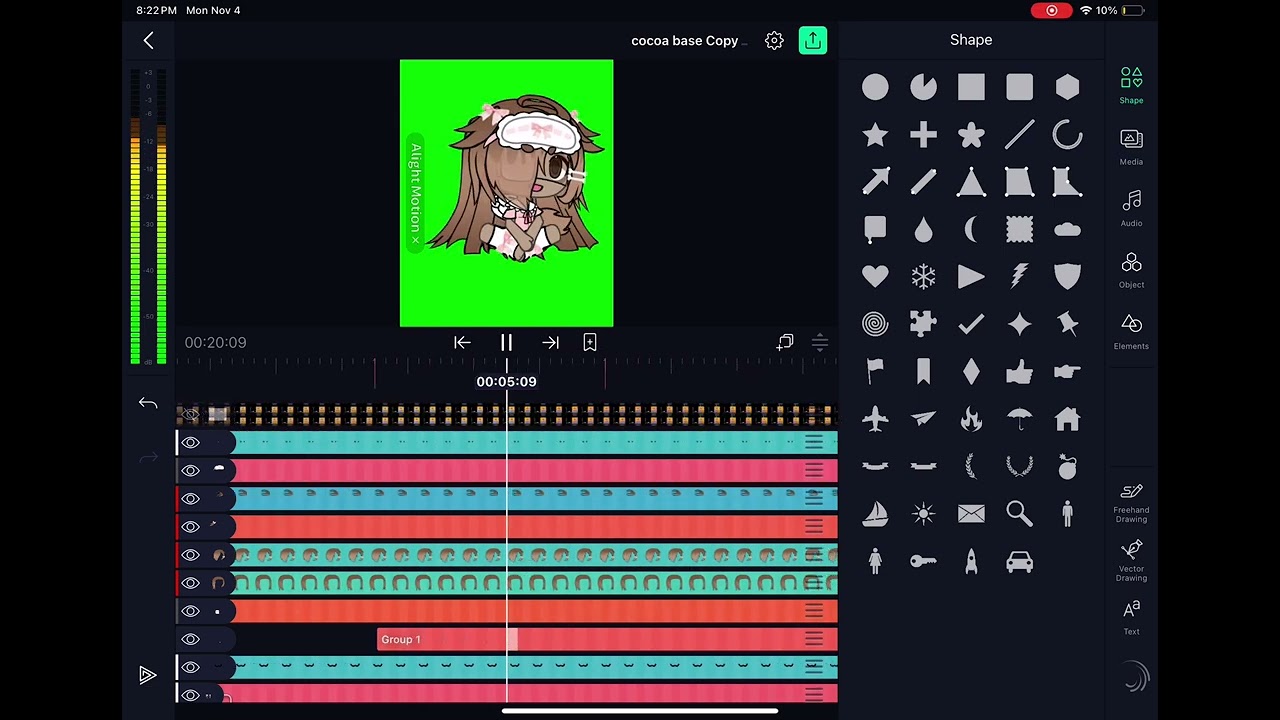Choose the crescent moon shape
This screenshot has width=1280, height=720.
971,230
